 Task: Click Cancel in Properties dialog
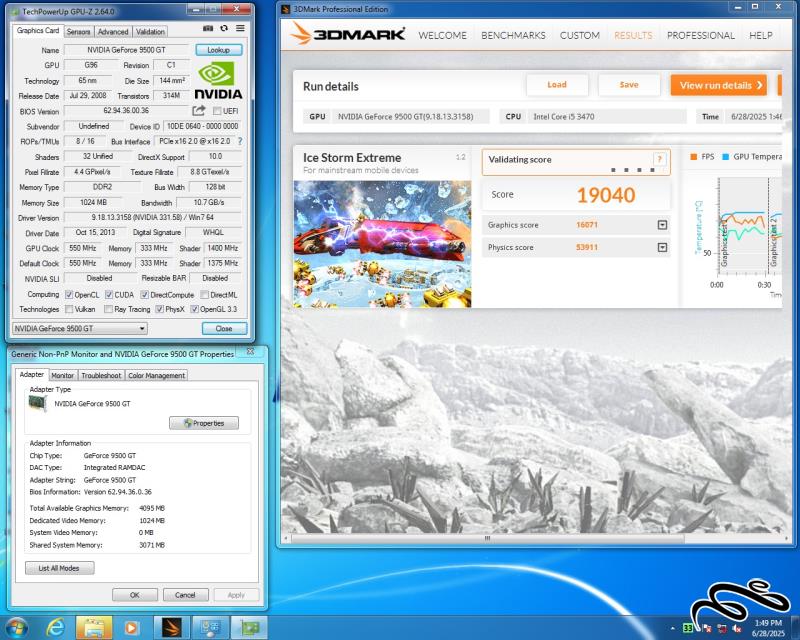tap(185, 595)
